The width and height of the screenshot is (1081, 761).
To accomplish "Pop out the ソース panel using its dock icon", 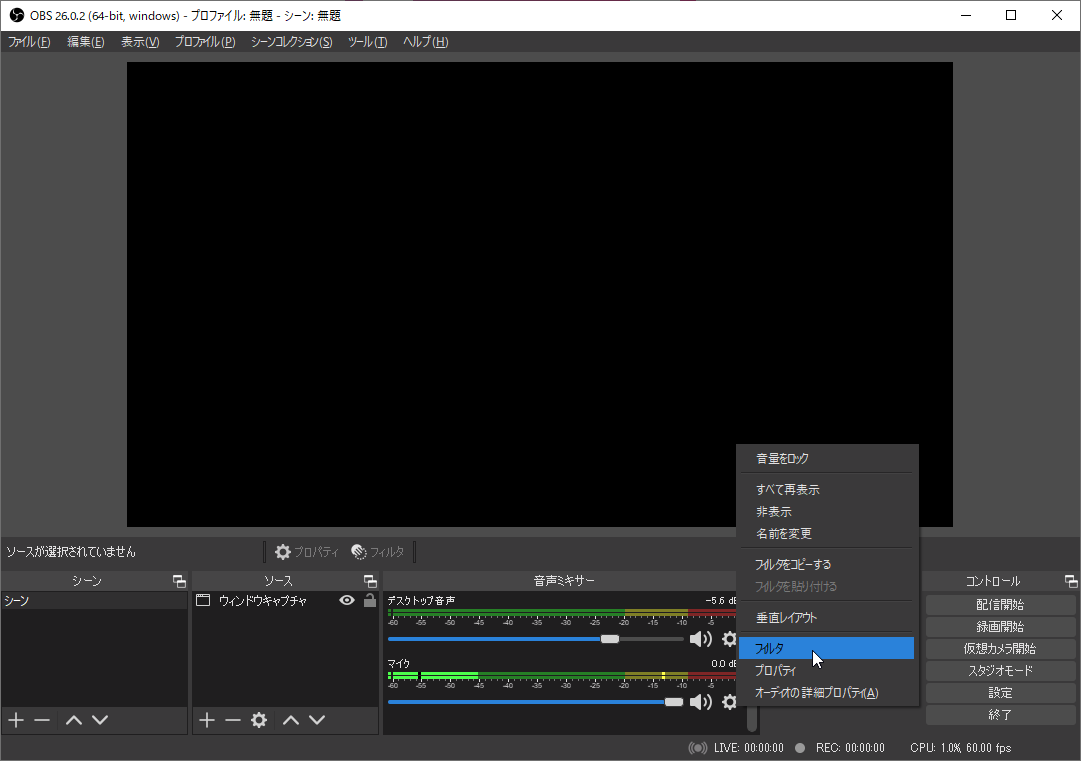I will point(370,581).
